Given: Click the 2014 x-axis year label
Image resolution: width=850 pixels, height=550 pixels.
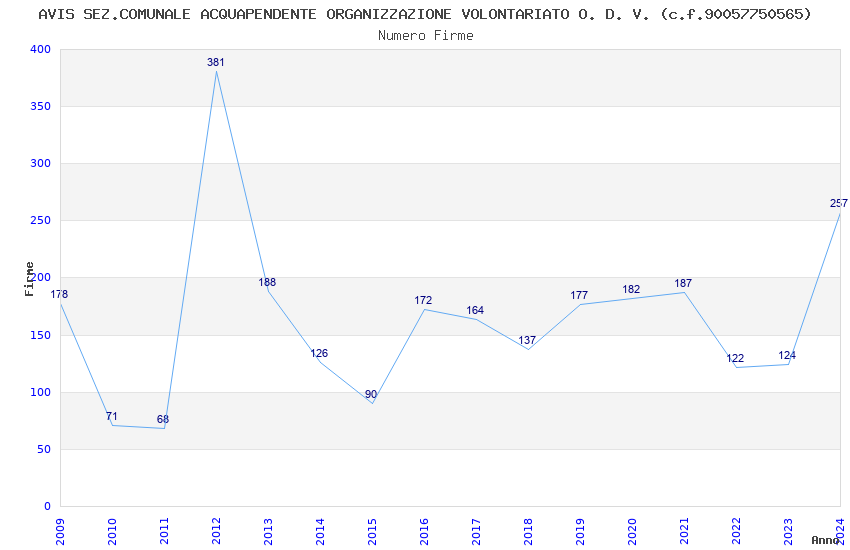Looking at the screenshot, I should tap(320, 532).
